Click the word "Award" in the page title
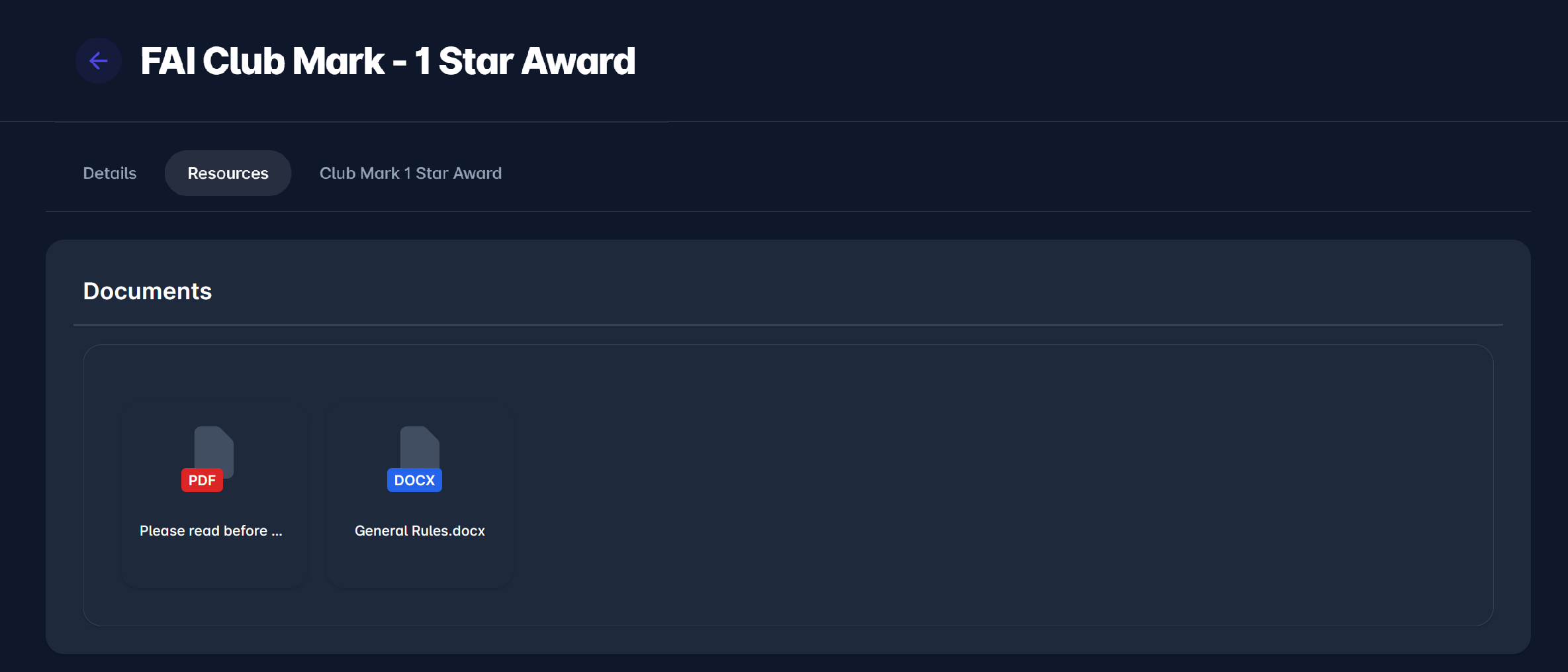Screen dimensions: 1568x672 pos(578,61)
